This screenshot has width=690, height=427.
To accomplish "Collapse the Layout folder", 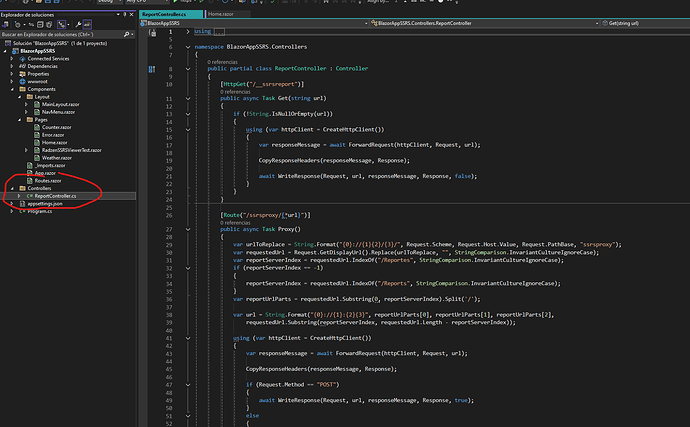I will point(19,97).
